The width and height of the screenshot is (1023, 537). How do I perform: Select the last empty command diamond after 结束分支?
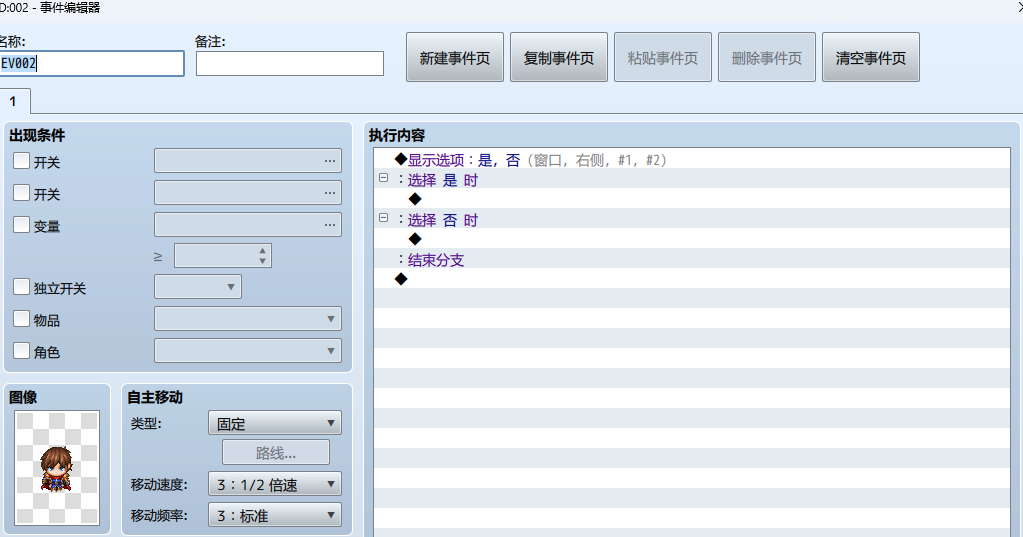coord(401,279)
